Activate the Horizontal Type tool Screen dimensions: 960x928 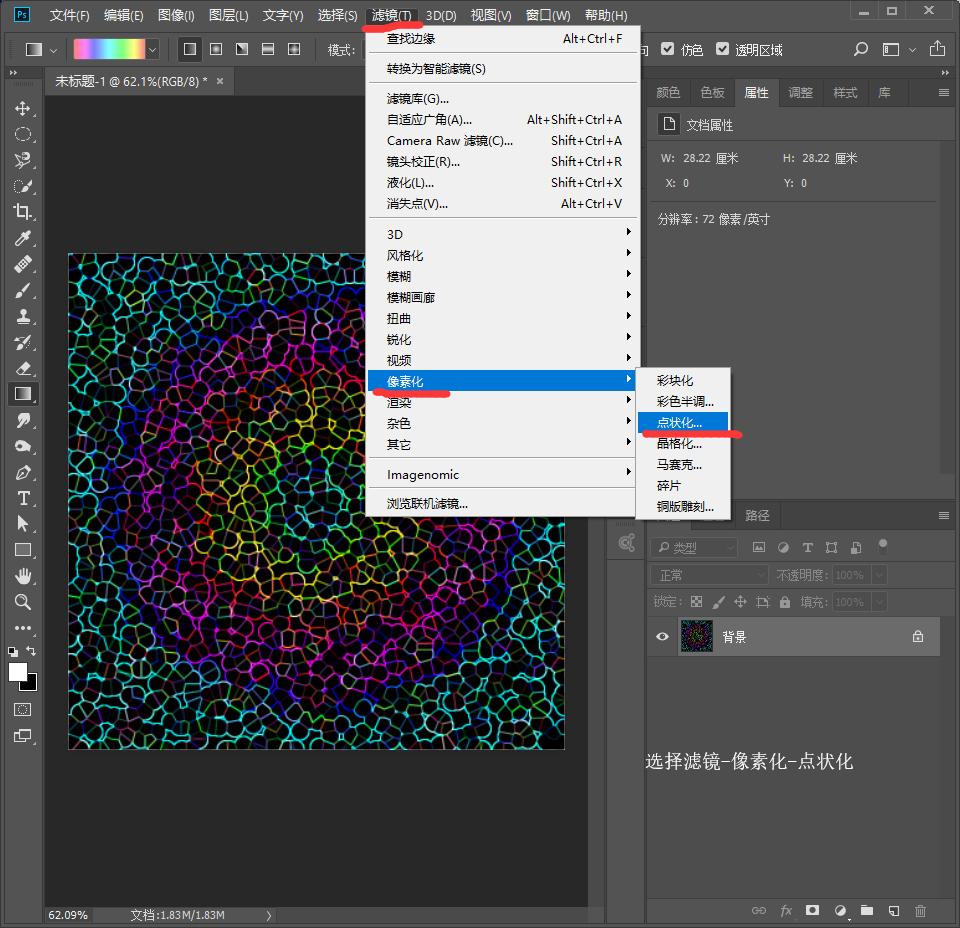(22, 498)
